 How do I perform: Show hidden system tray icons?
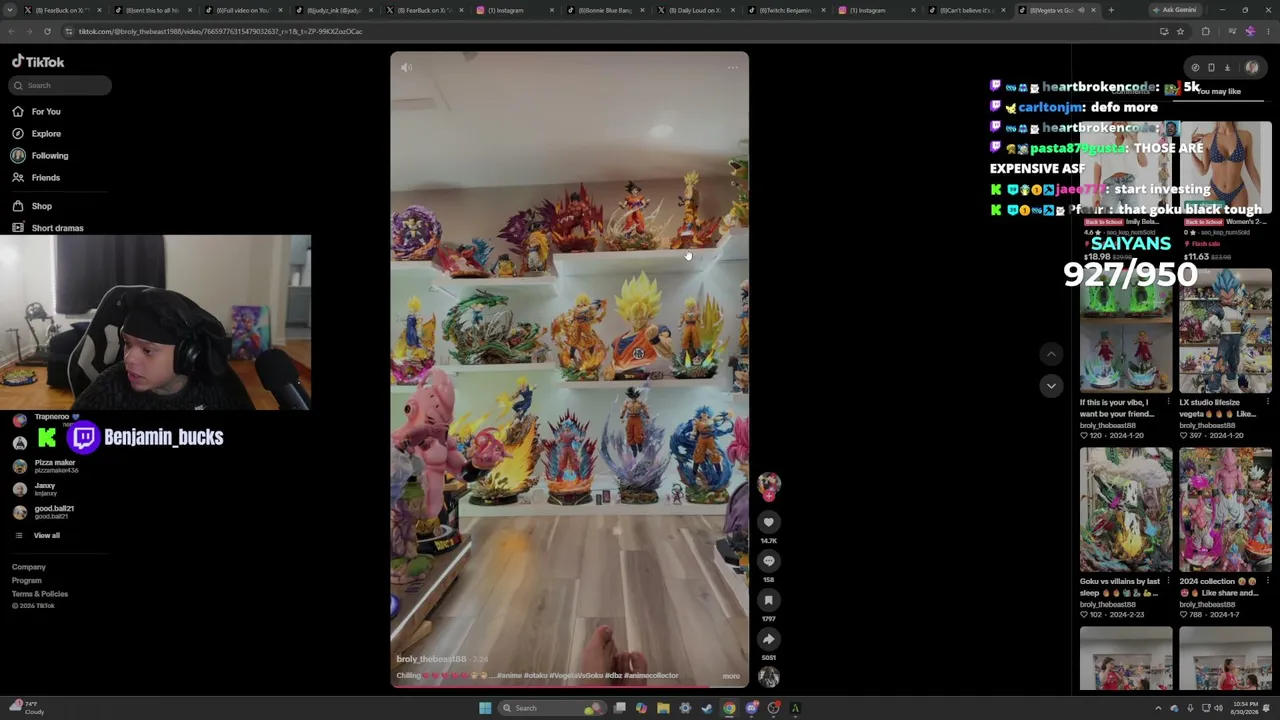click(1159, 708)
